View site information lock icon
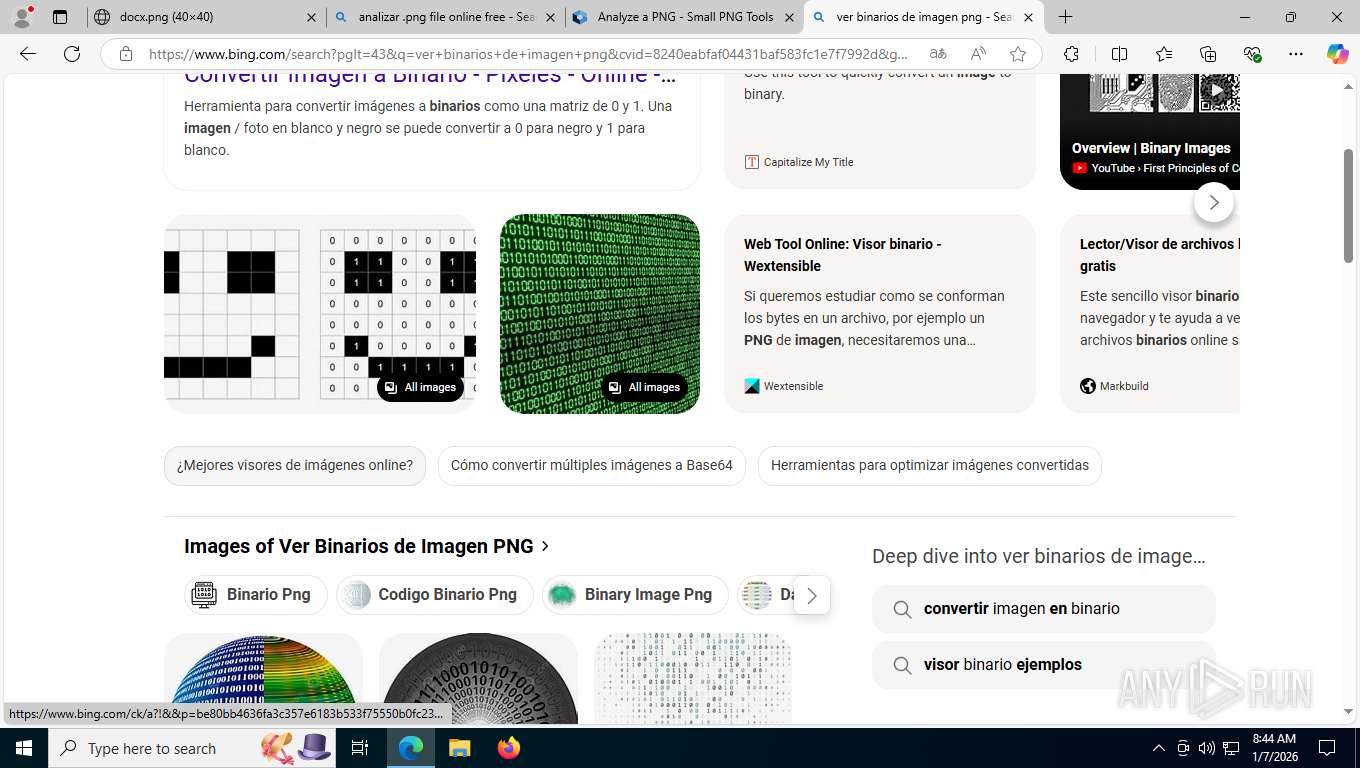 [126, 54]
